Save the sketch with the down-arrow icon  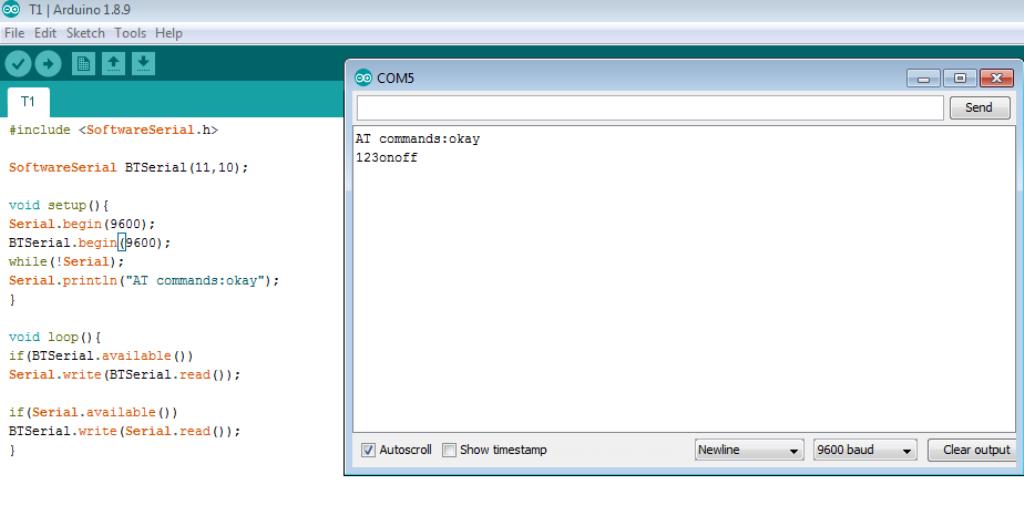[x=144, y=63]
